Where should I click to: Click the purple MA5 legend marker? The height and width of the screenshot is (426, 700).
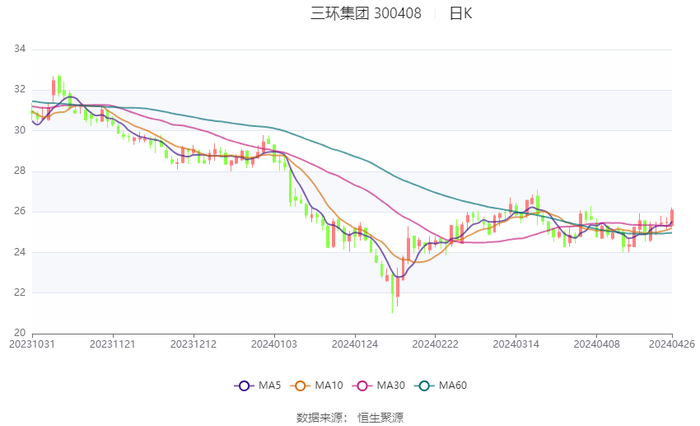(x=243, y=385)
